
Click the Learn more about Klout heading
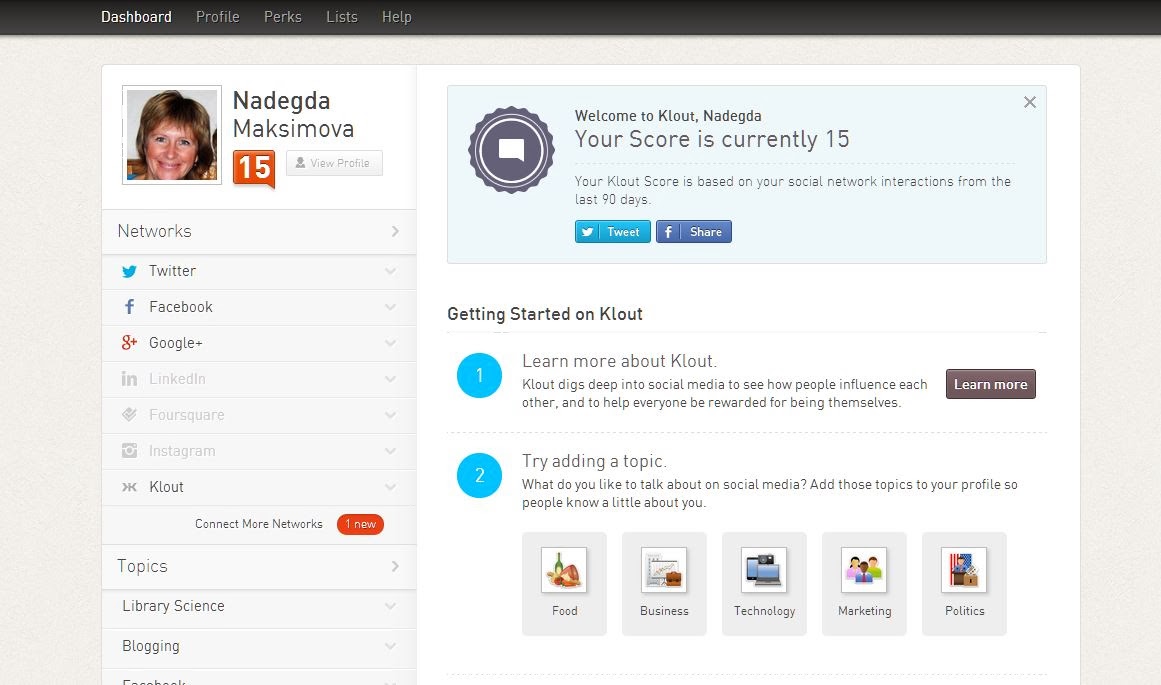[x=620, y=361]
